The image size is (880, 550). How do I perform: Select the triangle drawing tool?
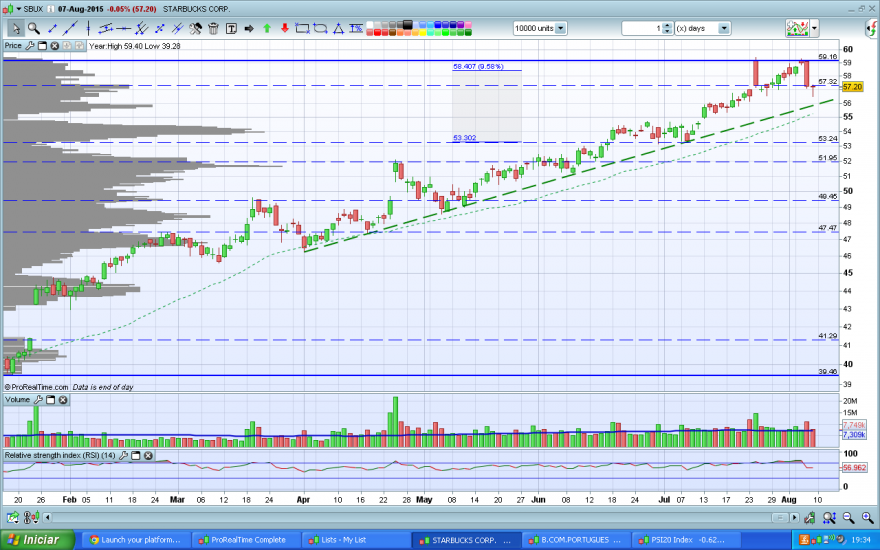coord(338,28)
